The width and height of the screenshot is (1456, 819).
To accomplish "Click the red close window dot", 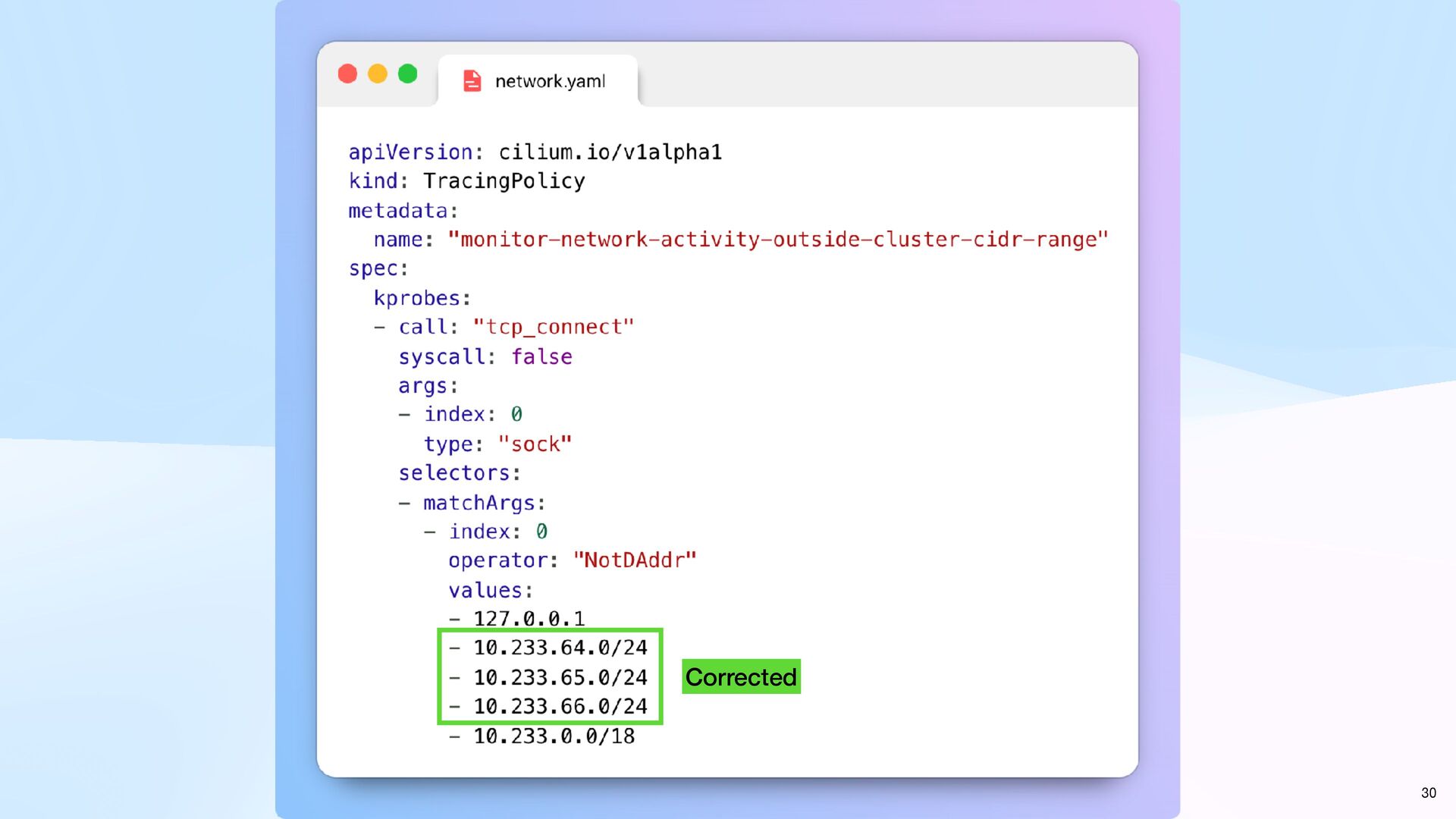I will click(x=347, y=74).
